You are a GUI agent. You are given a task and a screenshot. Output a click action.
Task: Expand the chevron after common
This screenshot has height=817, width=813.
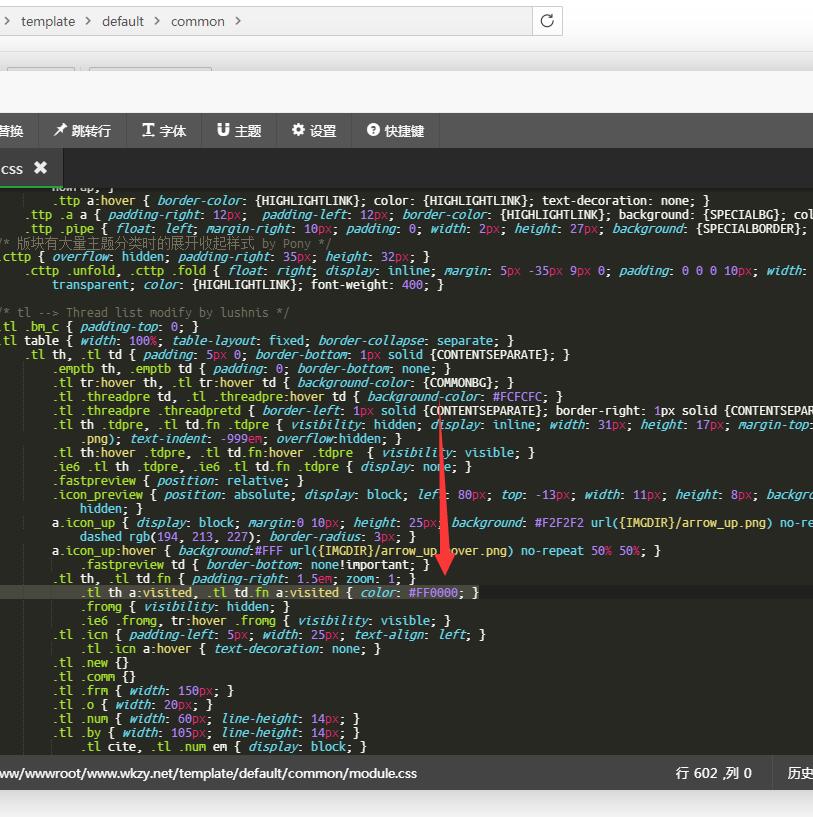238,21
